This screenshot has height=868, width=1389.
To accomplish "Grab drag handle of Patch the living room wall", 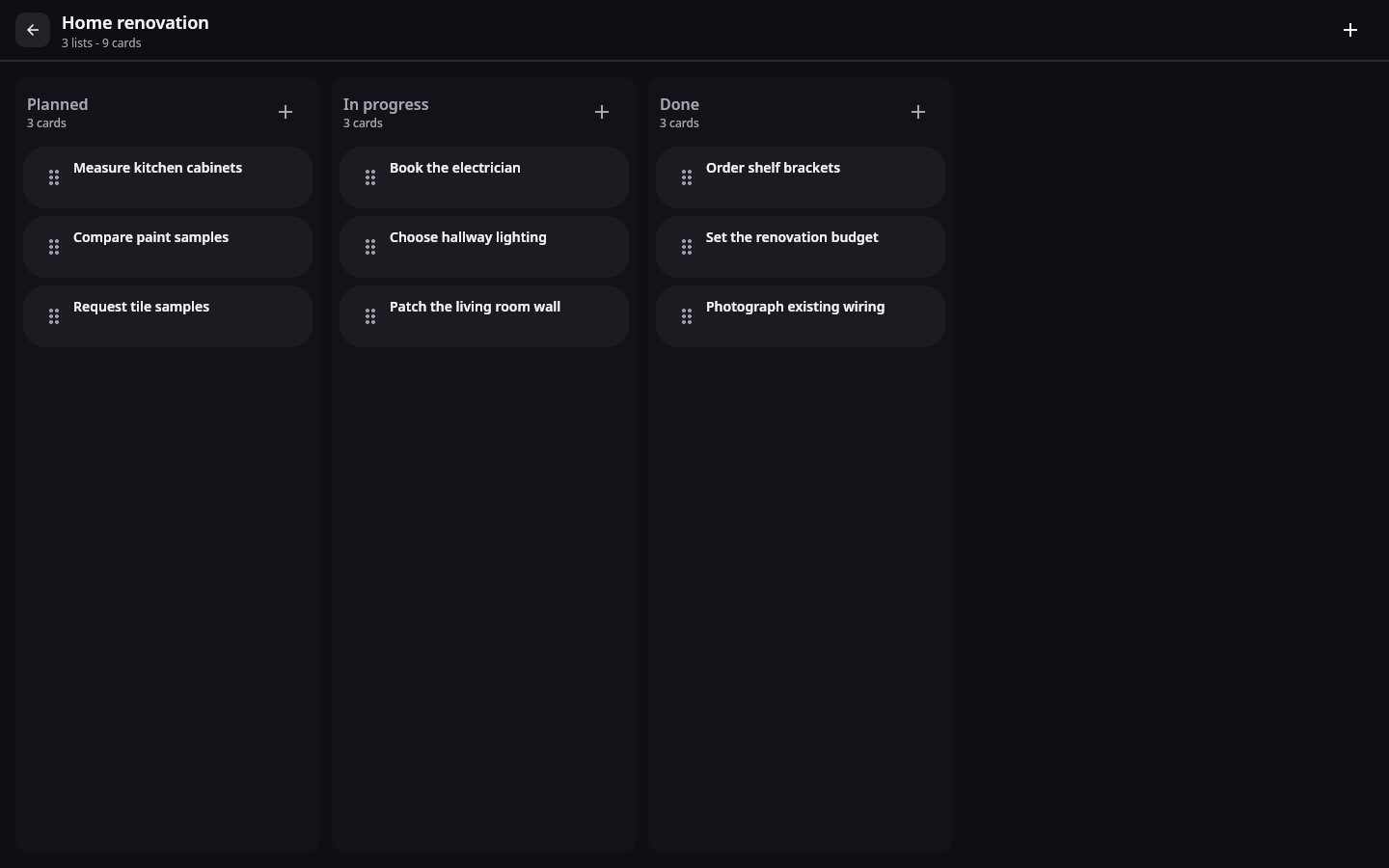I will click(x=370, y=316).
